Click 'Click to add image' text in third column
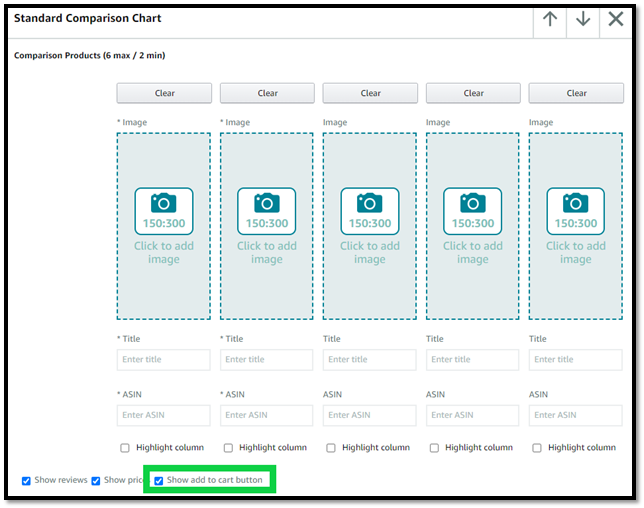Viewport: 644px width, 508px height. tap(370, 253)
